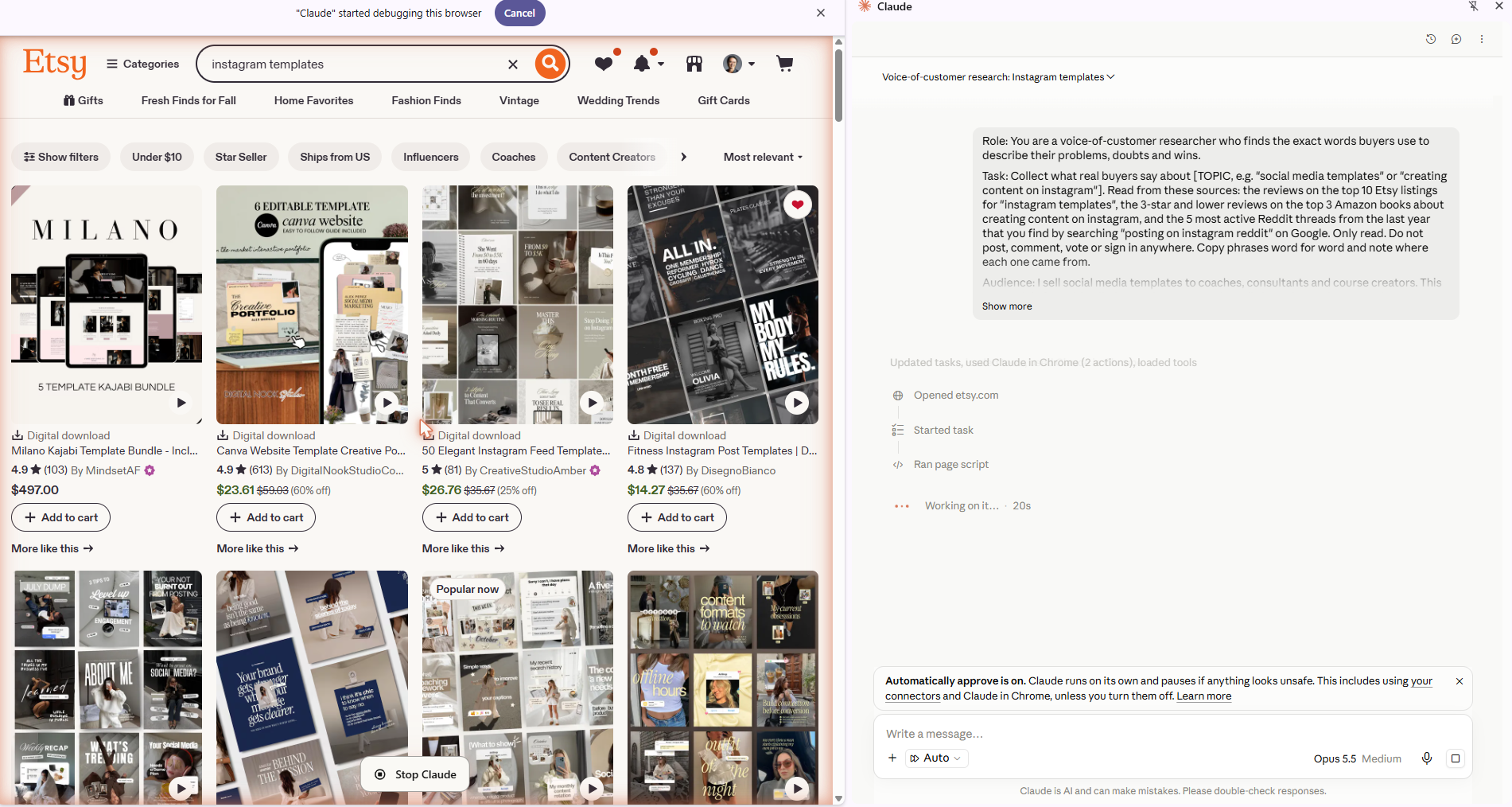Toggle the Ships from US filter
1512x807 pixels.
coord(335,157)
